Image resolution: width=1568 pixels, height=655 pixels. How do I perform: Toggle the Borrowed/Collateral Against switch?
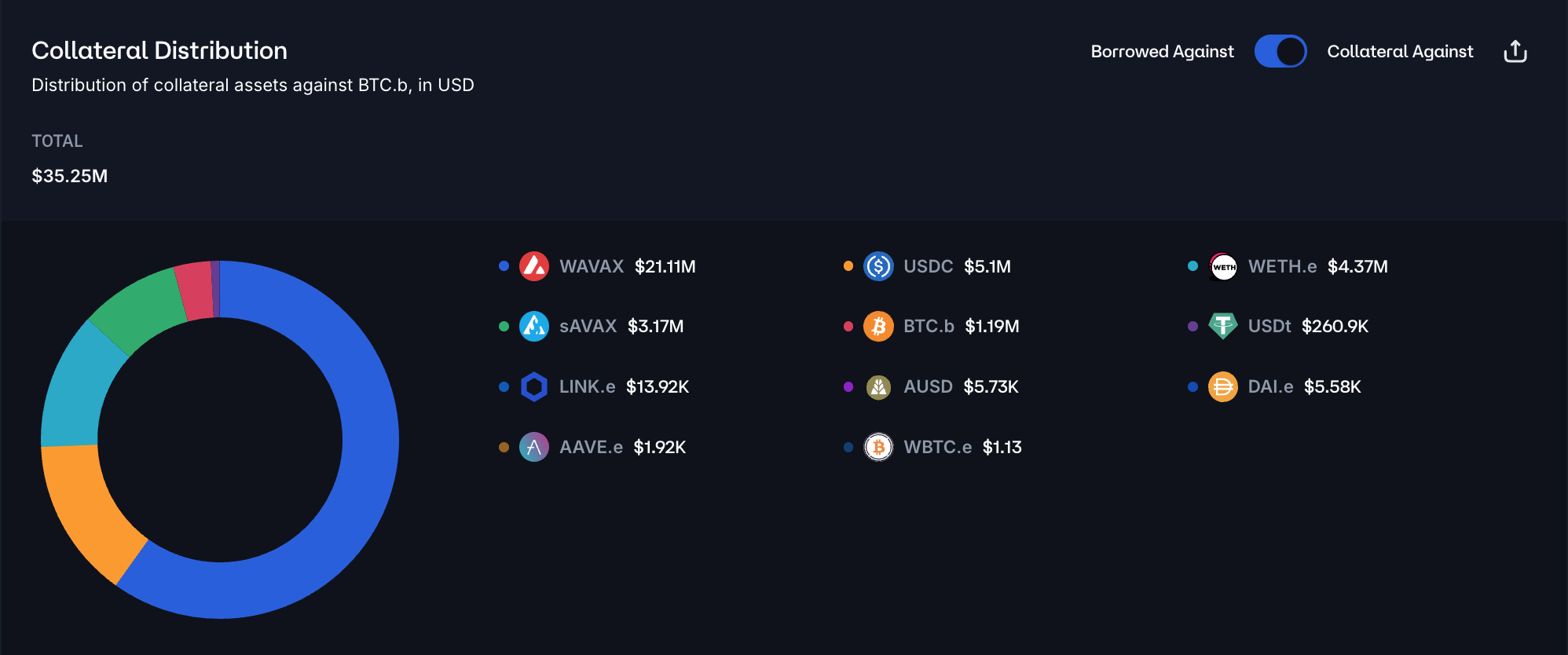(1280, 52)
